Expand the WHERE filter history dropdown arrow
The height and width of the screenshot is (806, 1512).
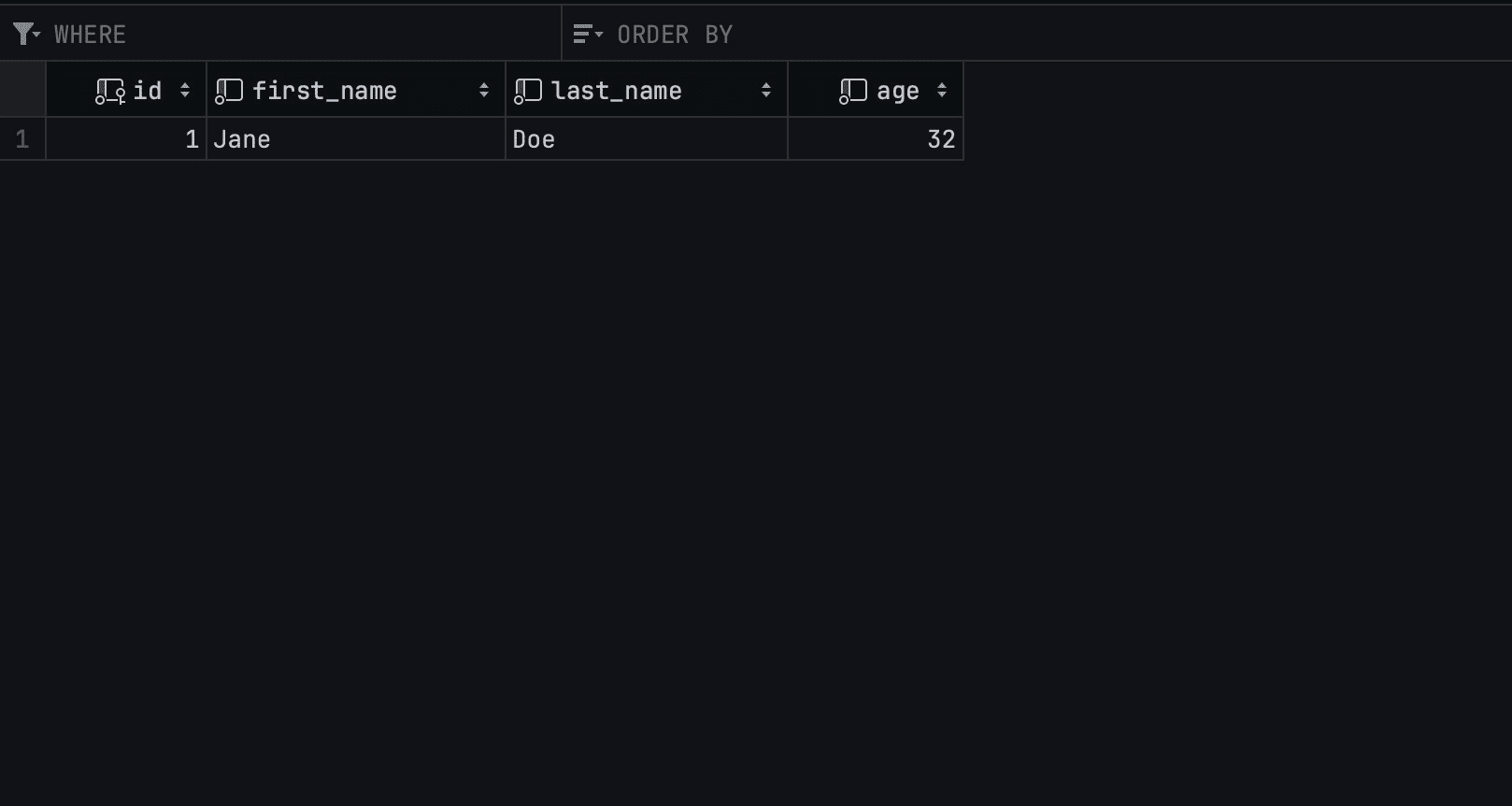[x=36, y=35]
